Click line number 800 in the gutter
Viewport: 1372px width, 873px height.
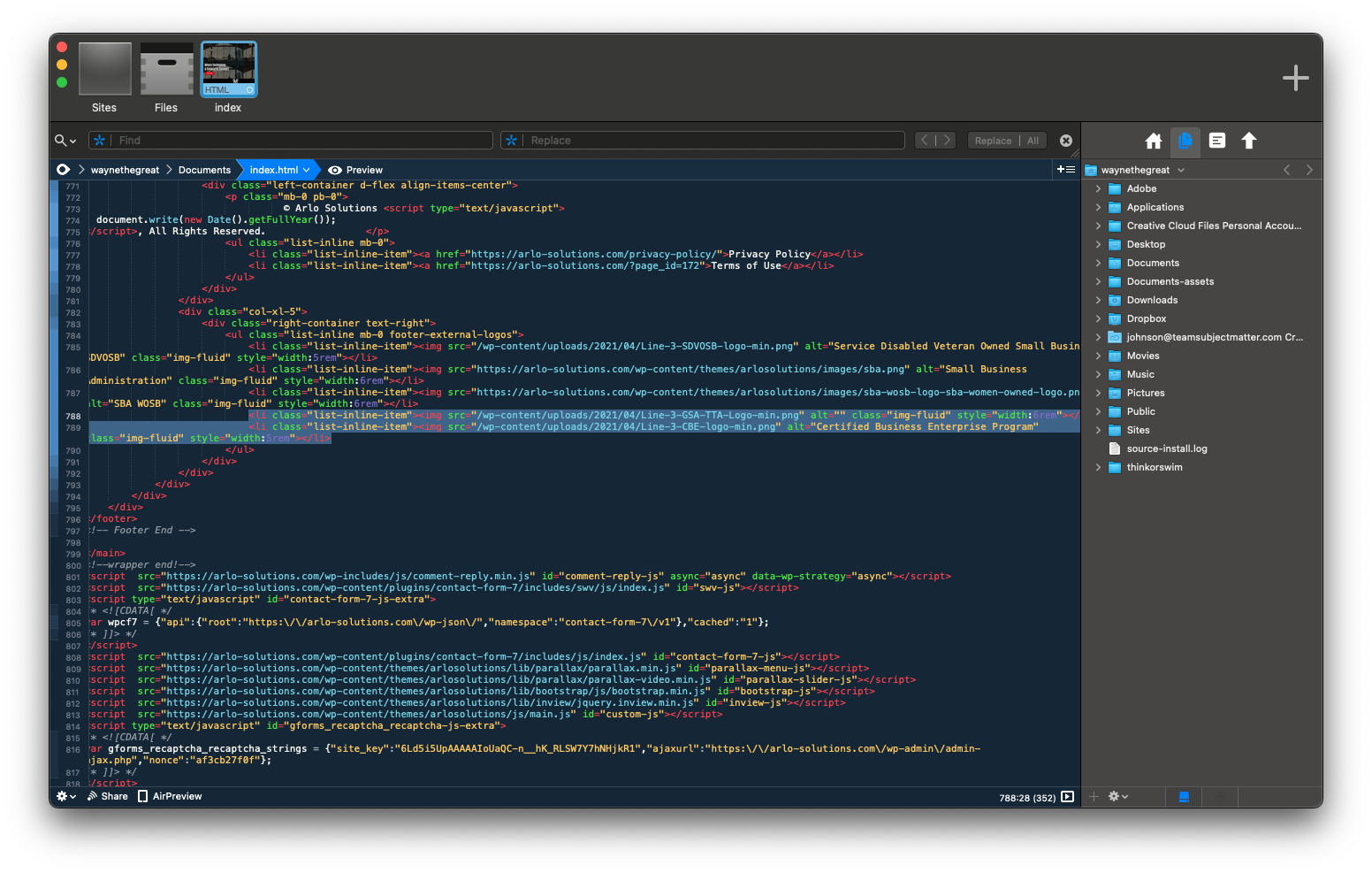(72, 565)
